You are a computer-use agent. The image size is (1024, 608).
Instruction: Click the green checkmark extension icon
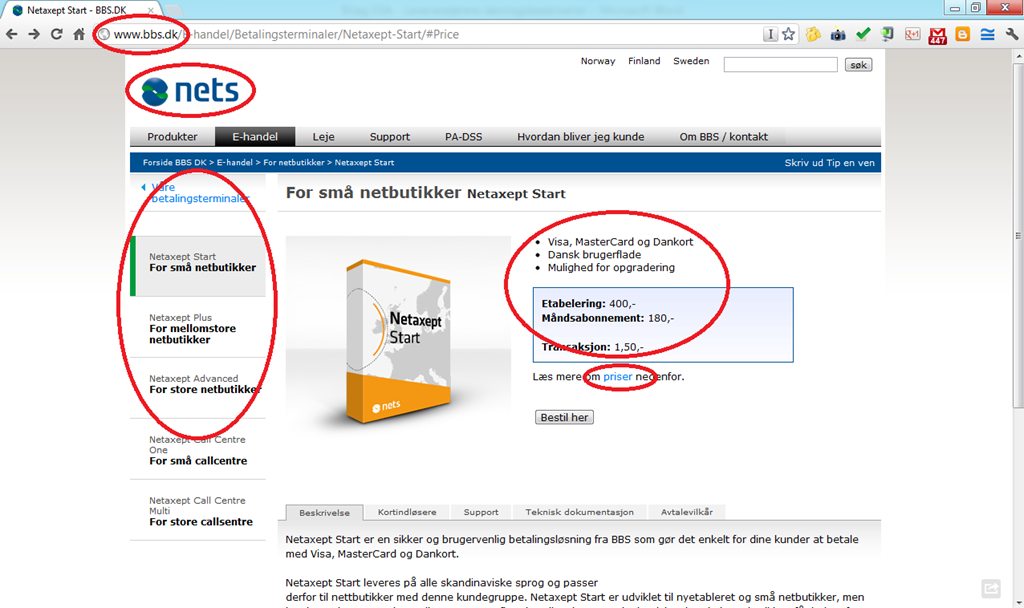tap(863, 34)
